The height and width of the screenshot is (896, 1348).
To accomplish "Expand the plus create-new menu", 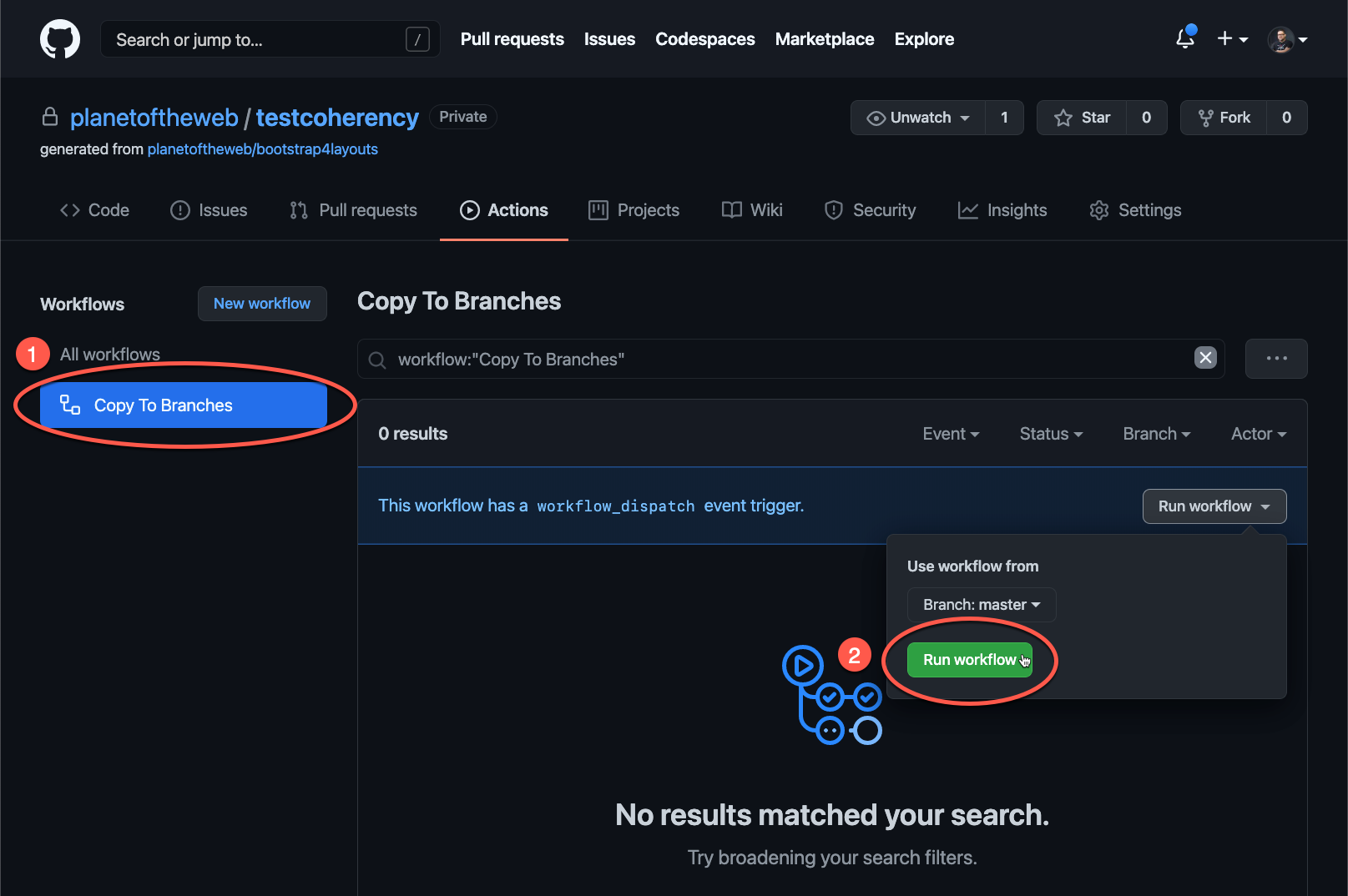I will 1231,39.
